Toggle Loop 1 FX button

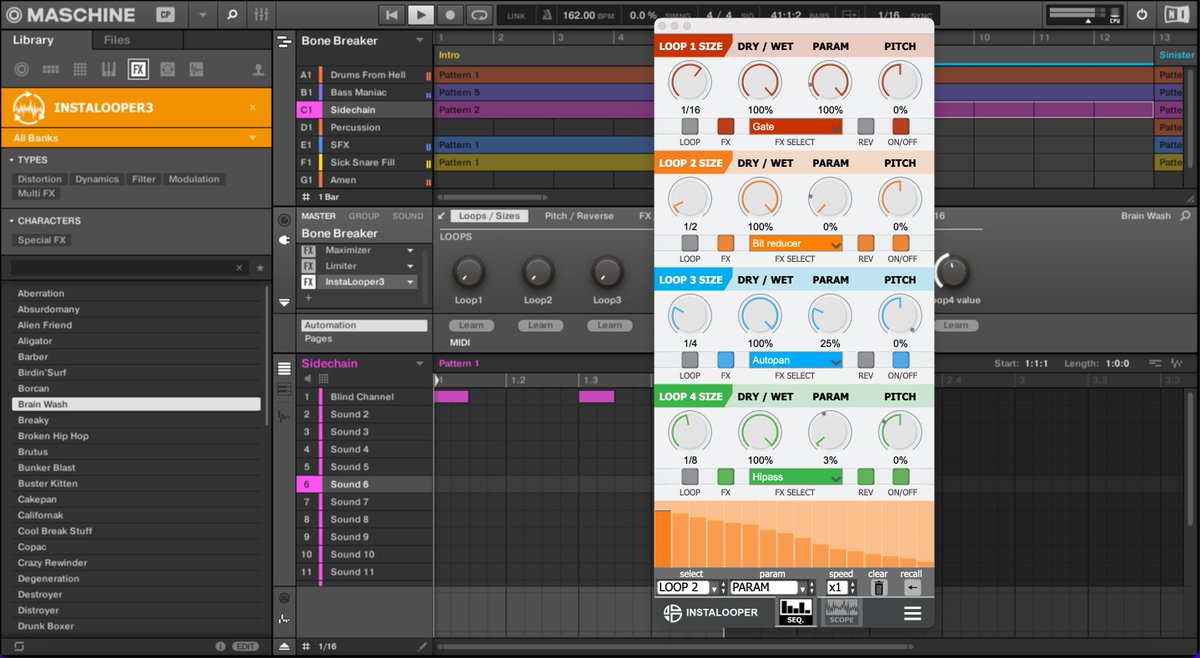click(x=726, y=127)
